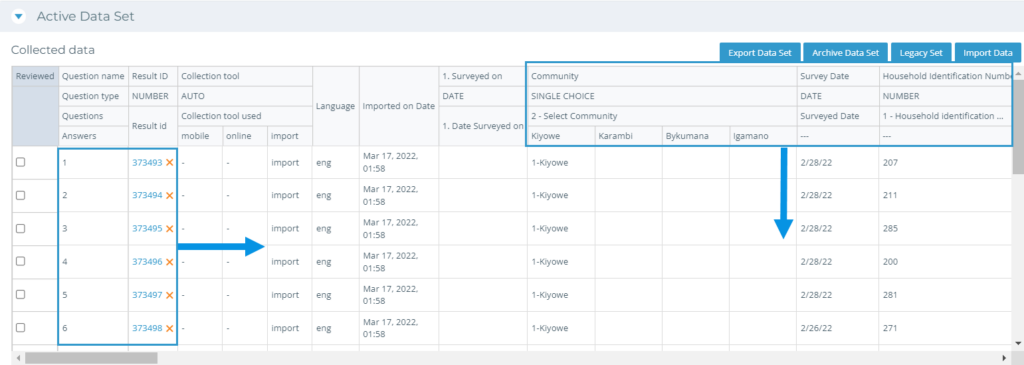Image resolution: width=1024 pixels, height=365 pixels.
Task: Delete result 373494 with orange X icon
Action: pyautogui.click(x=170, y=195)
